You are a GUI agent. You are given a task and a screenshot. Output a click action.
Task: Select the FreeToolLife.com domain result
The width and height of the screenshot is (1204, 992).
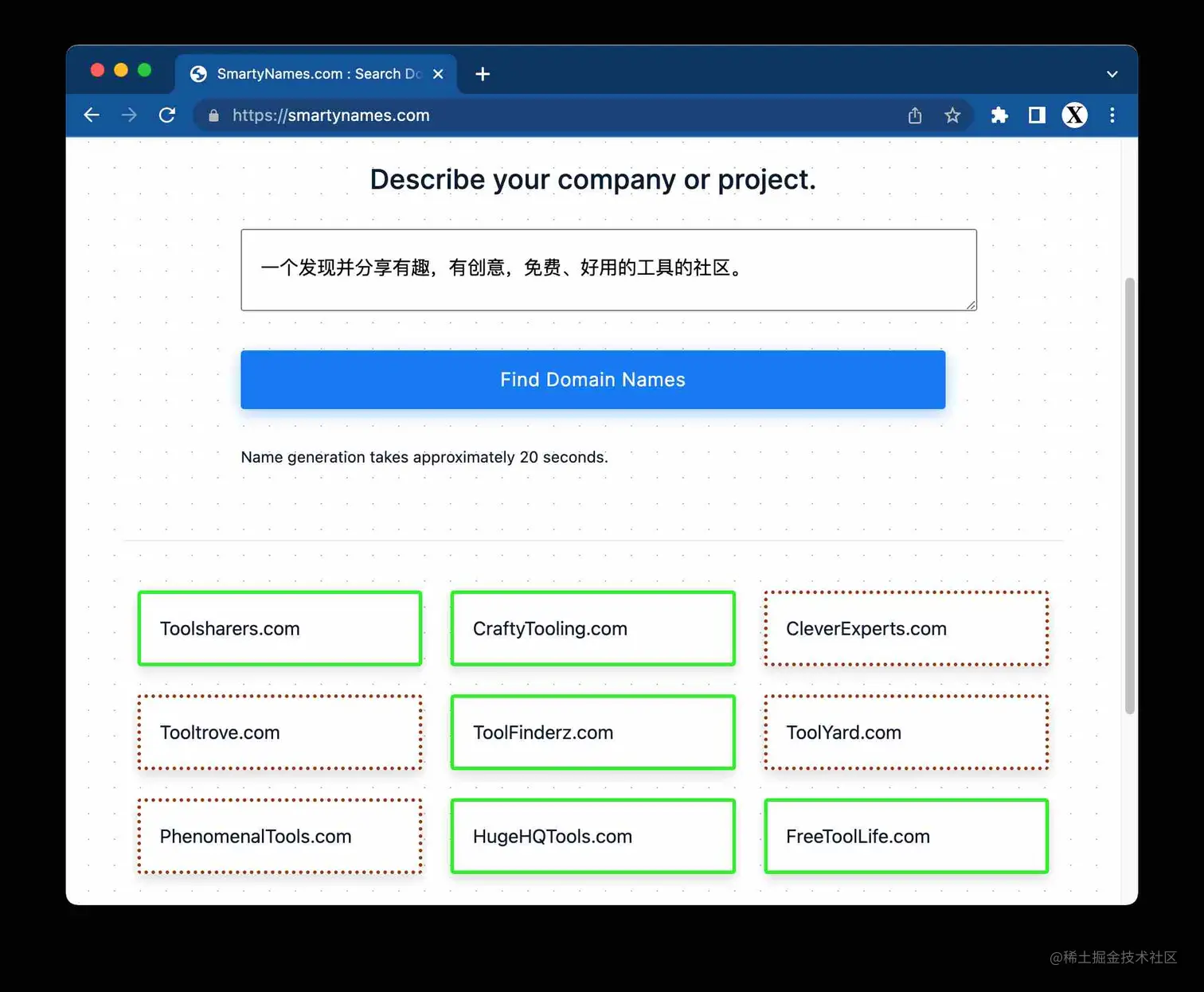[x=905, y=836]
